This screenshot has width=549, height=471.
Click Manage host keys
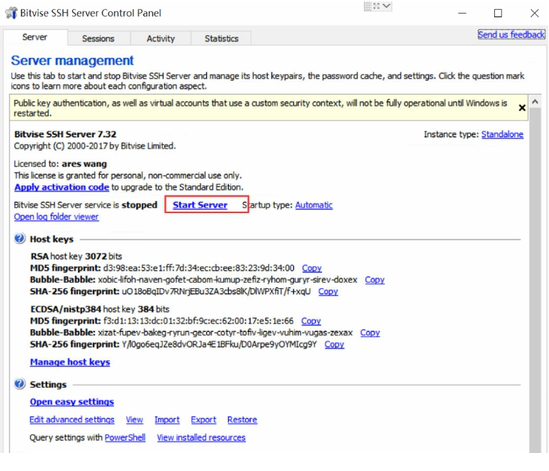coord(70,362)
